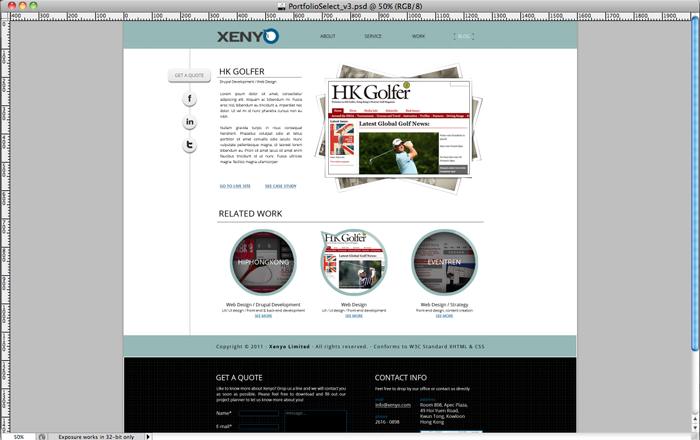Click the round icon beside the zoom field
The height and width of the screenshot is (440, 700).
click(42, 437)
